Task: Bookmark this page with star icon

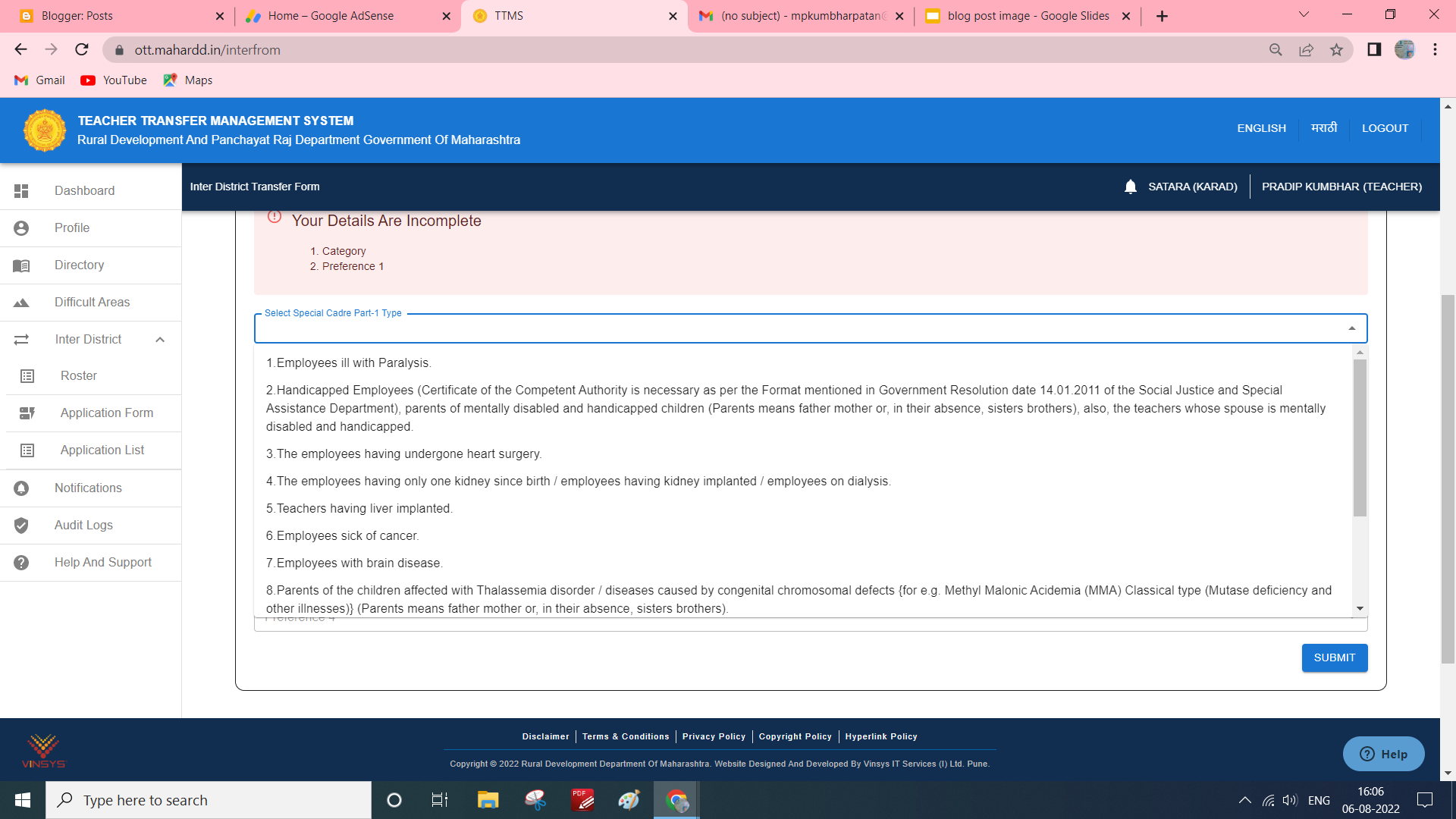Action: coord(1336,50)
